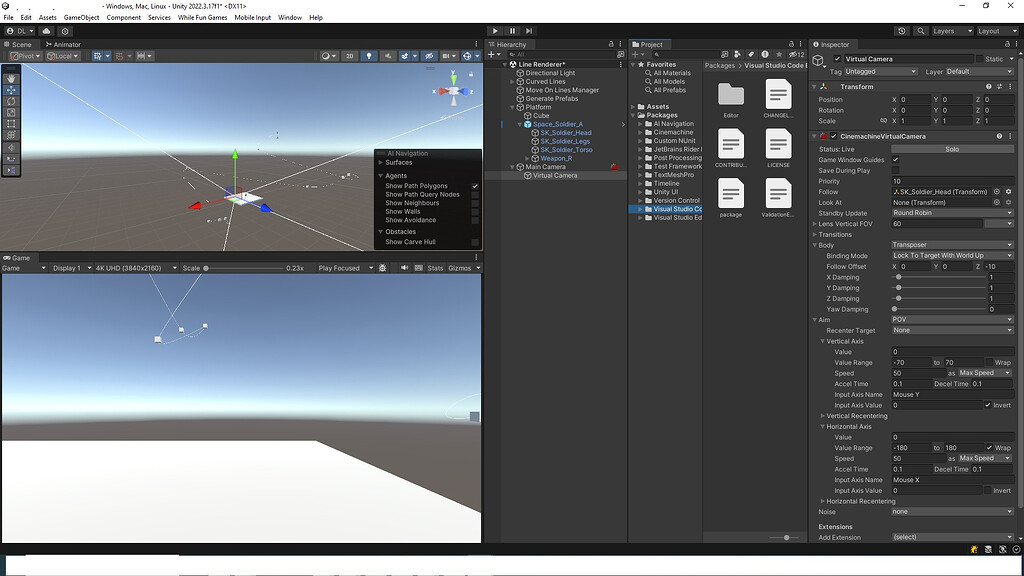Uncheck Game Window Guides in CinemachineVirtualCamera

(x=895, y=160)
